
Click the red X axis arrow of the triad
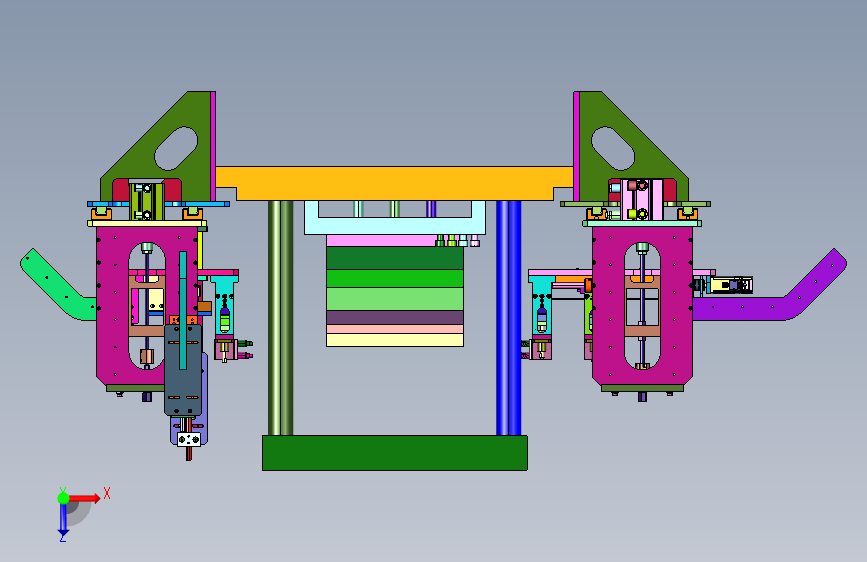[84, 498]
